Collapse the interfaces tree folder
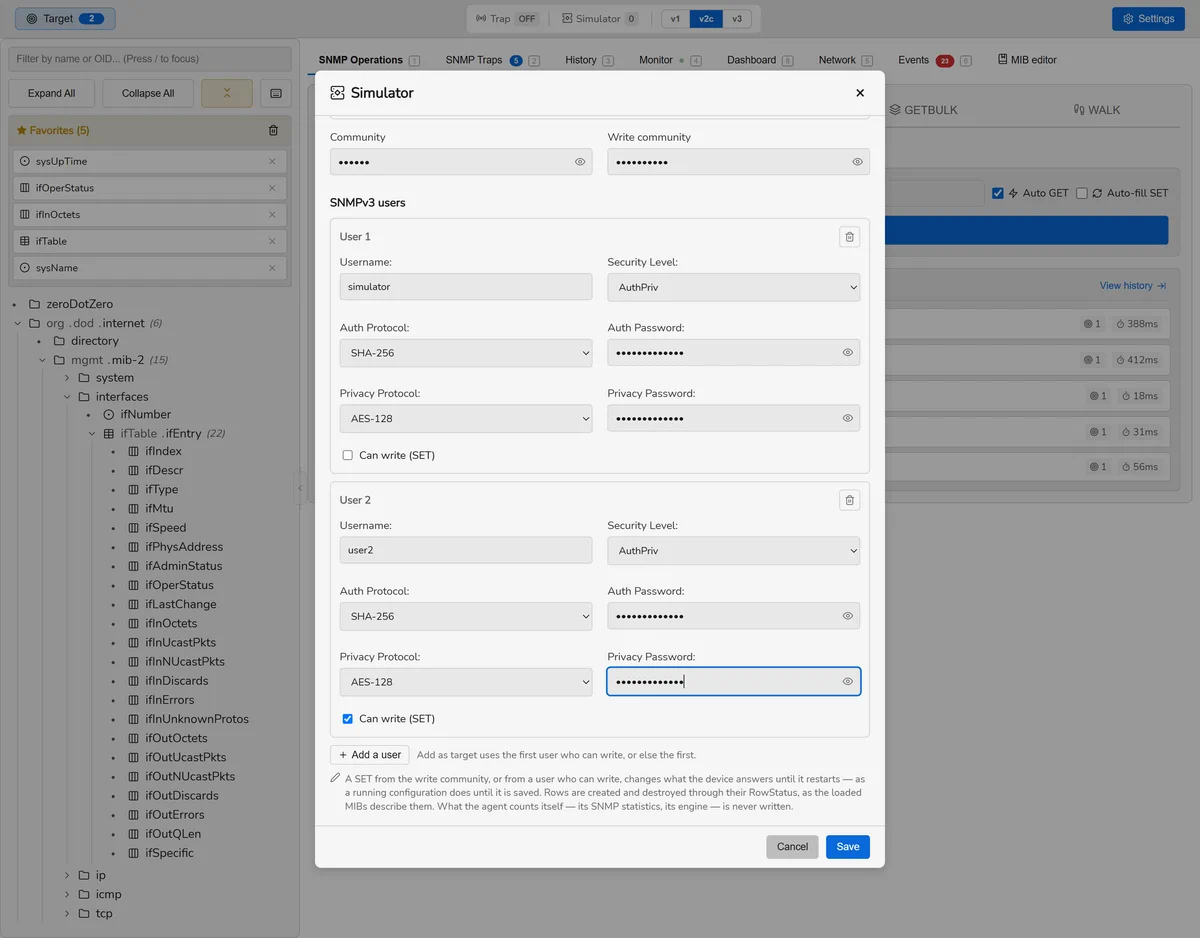Screen dimensions: 1200x938 coord(68,397)
